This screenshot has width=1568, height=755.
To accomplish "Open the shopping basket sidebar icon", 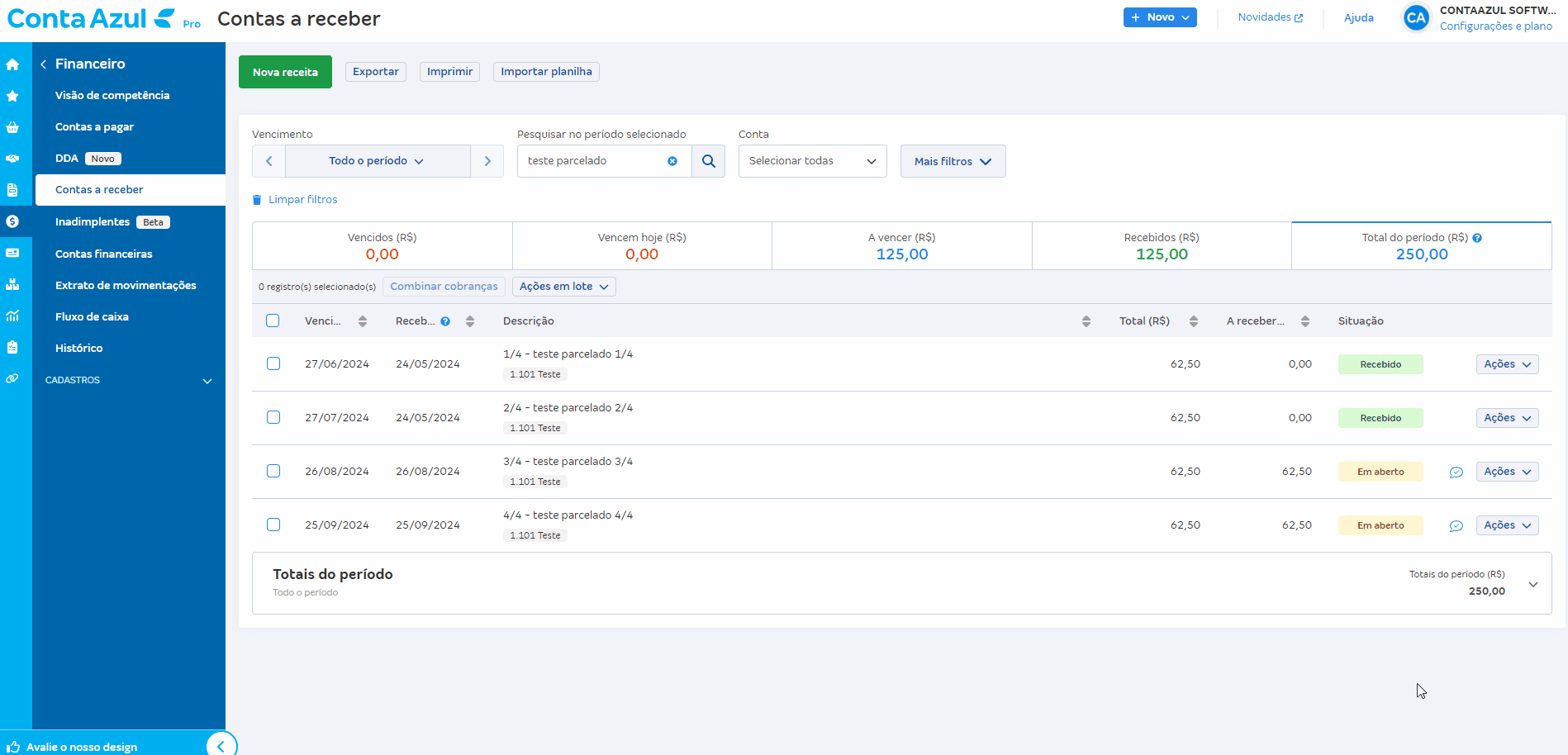I will (x=12, y=127).
